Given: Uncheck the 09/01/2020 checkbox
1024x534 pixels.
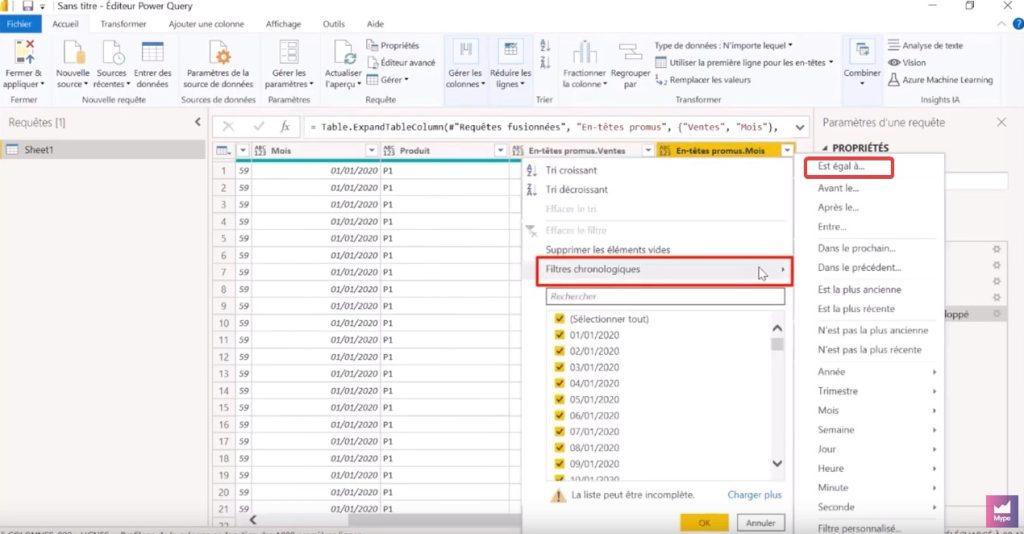Looking at the screenshot, I should 559,463.
